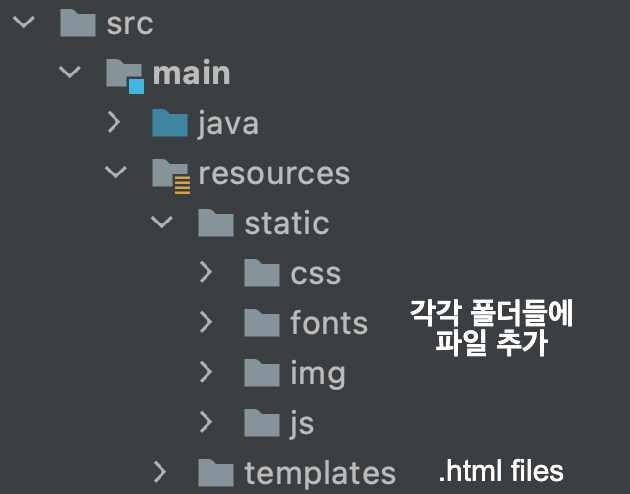Select the js tree label

(302, 424)
